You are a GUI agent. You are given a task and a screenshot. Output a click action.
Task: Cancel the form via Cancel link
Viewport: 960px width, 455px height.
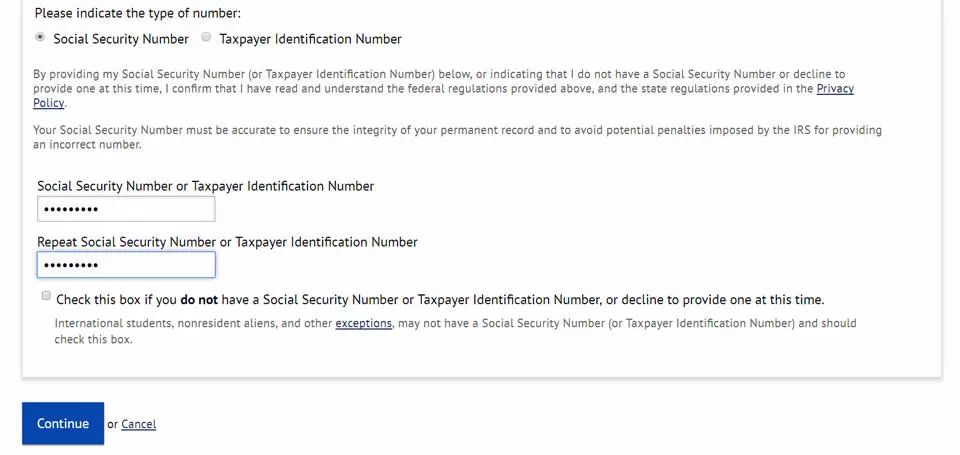click(138, 424)
